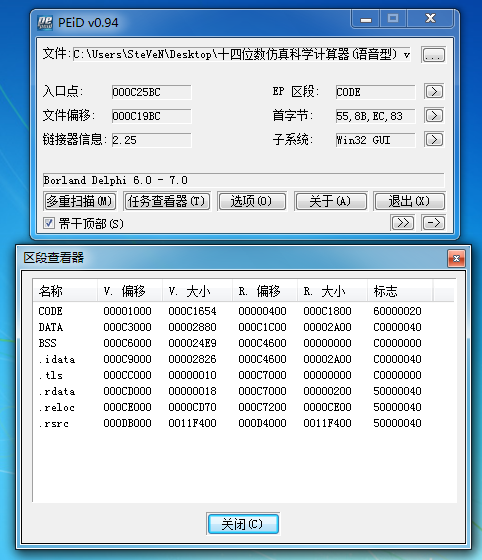
Task: Click the exit (退出) button
Action: 409,201
